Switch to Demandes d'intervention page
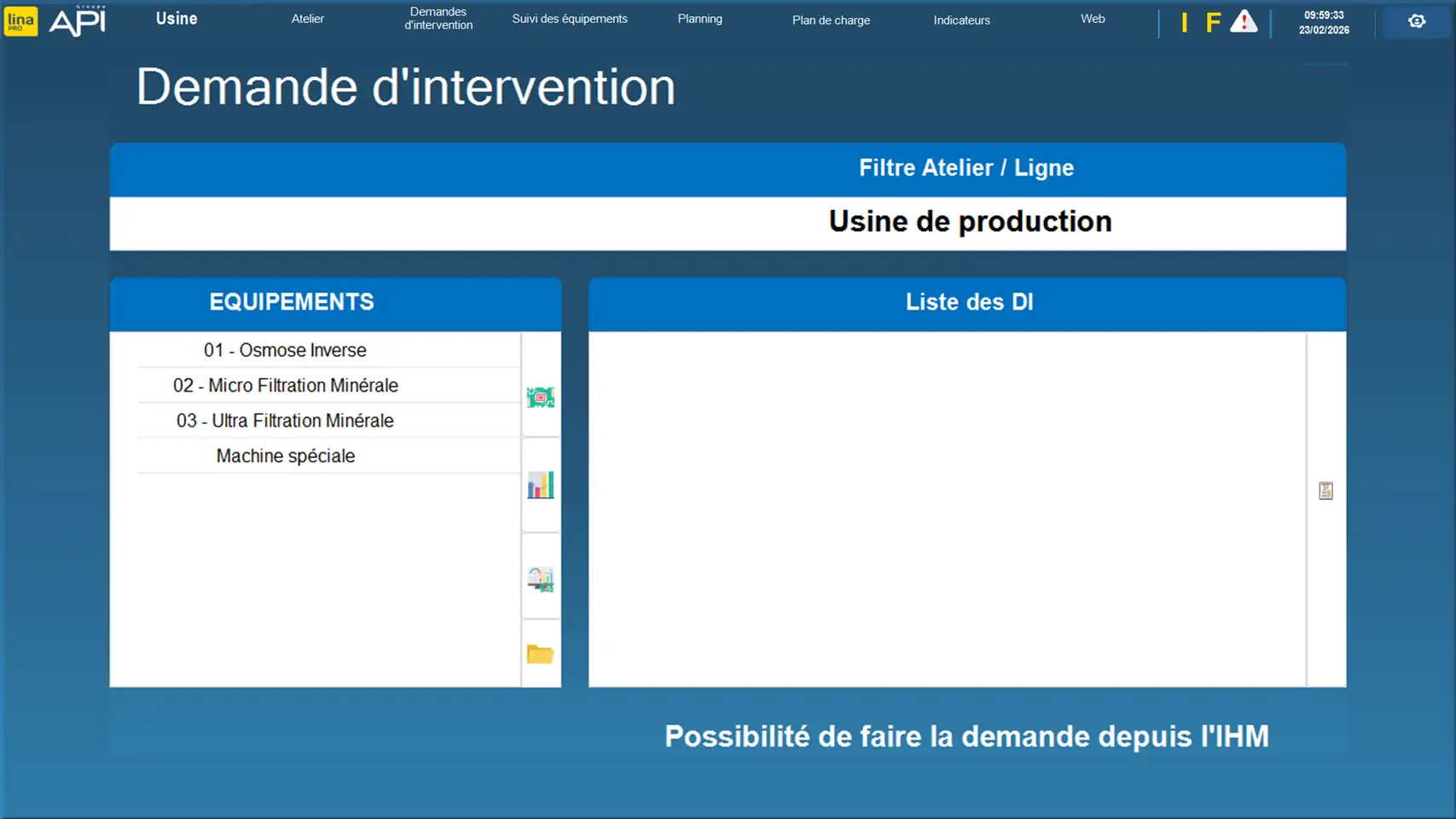The height and width of the screenshot is (819, 1456). pos(438,19)
